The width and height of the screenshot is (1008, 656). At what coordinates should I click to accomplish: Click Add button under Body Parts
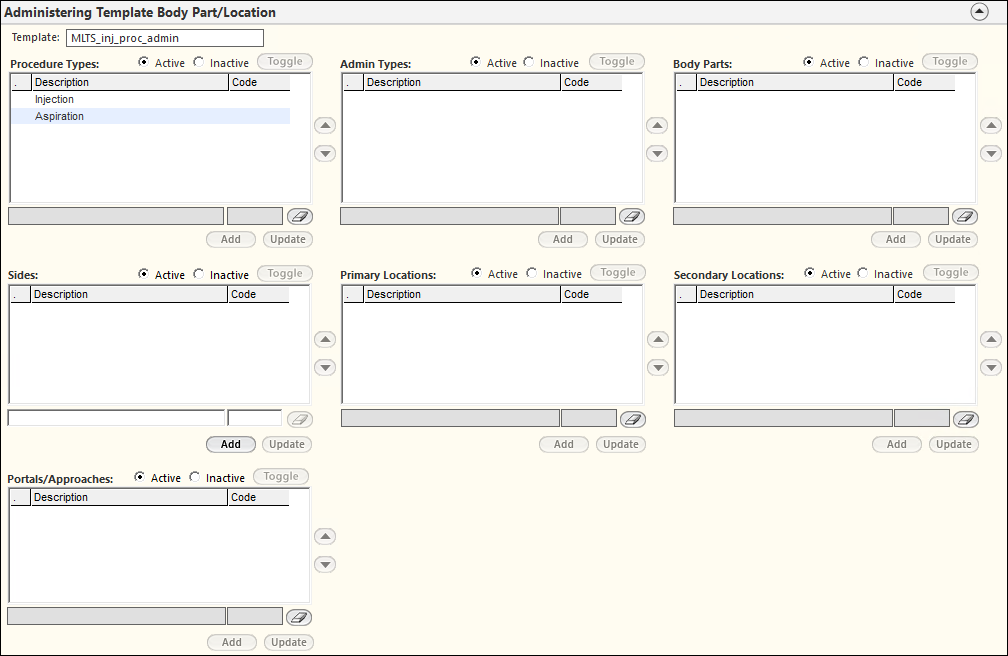point(896,239)
